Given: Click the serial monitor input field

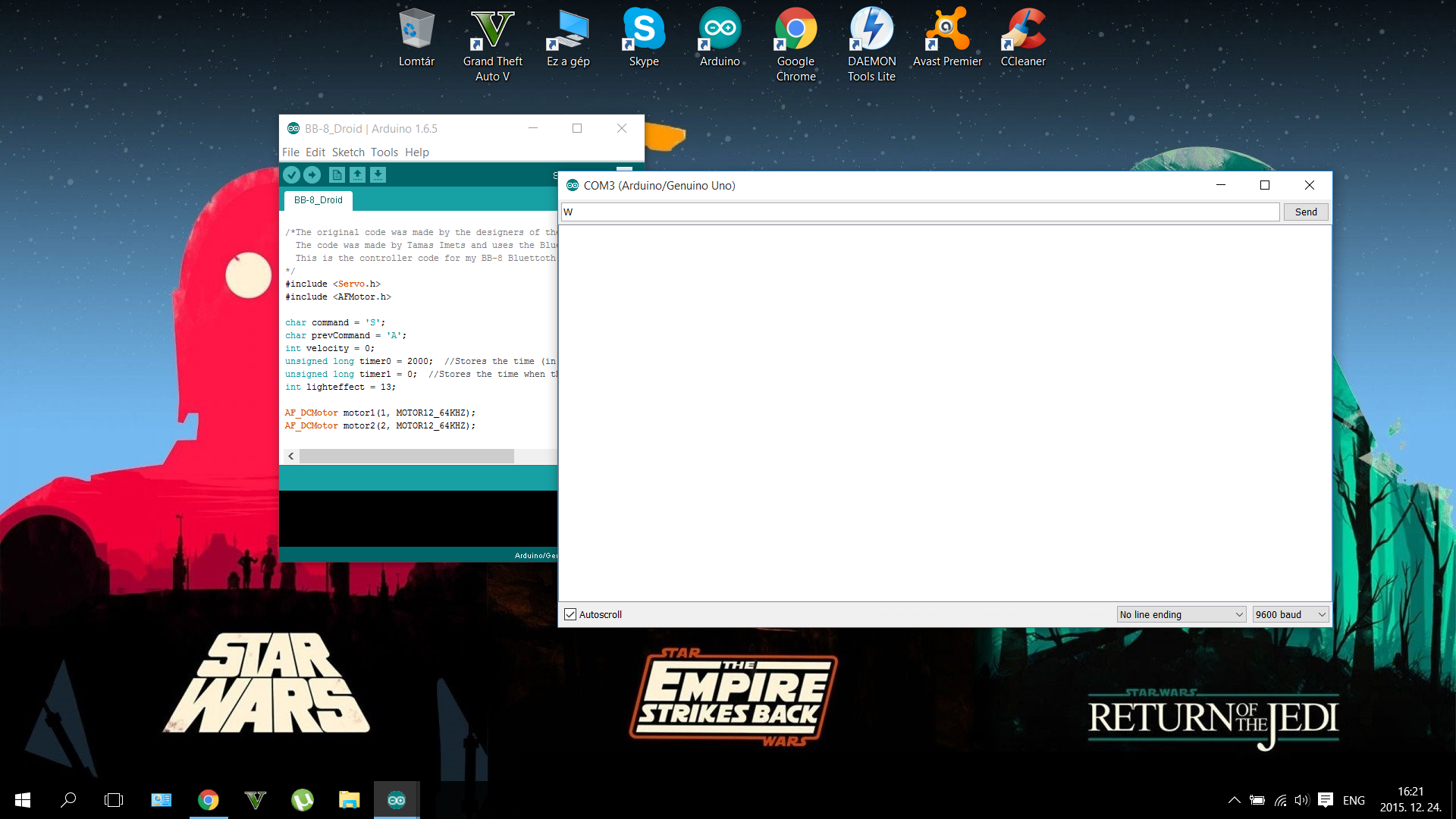Looking at the screenshot, I should pos(919,212).
